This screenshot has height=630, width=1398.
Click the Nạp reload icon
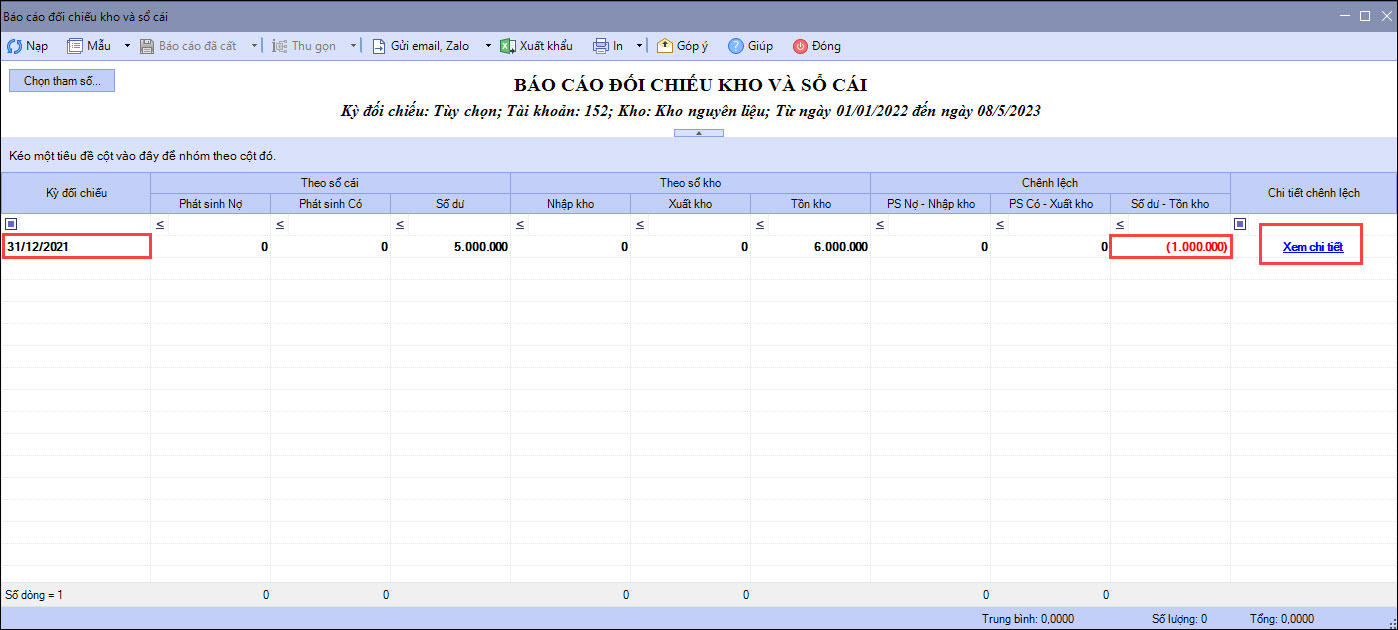coord(15,46)
